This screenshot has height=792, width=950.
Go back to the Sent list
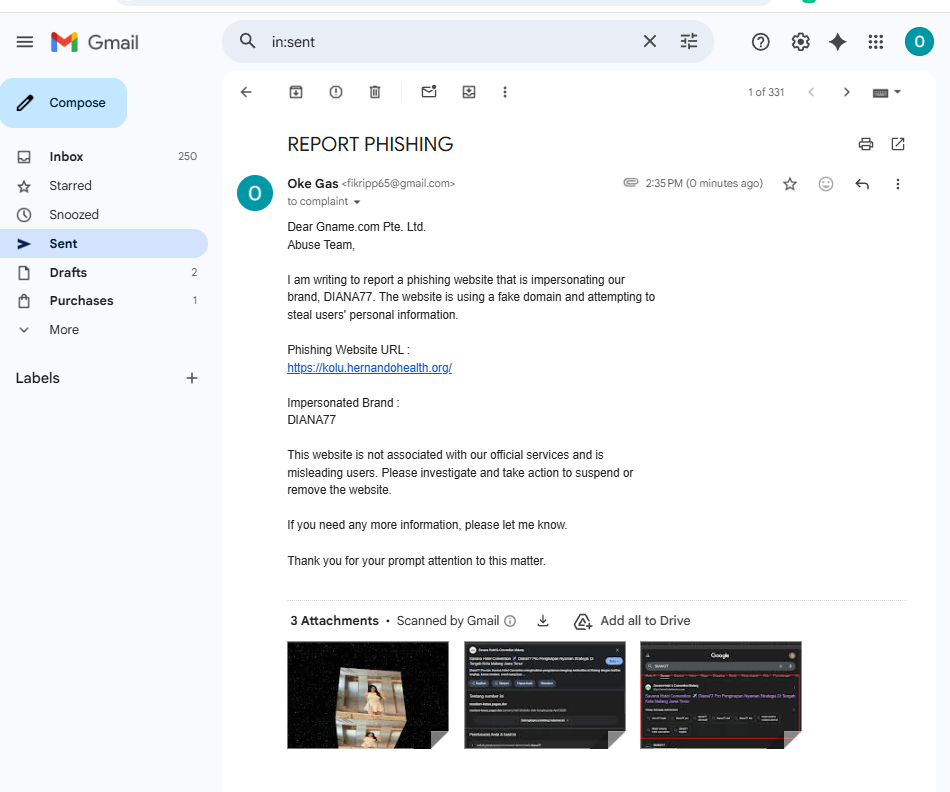click(x=246, y=92)
